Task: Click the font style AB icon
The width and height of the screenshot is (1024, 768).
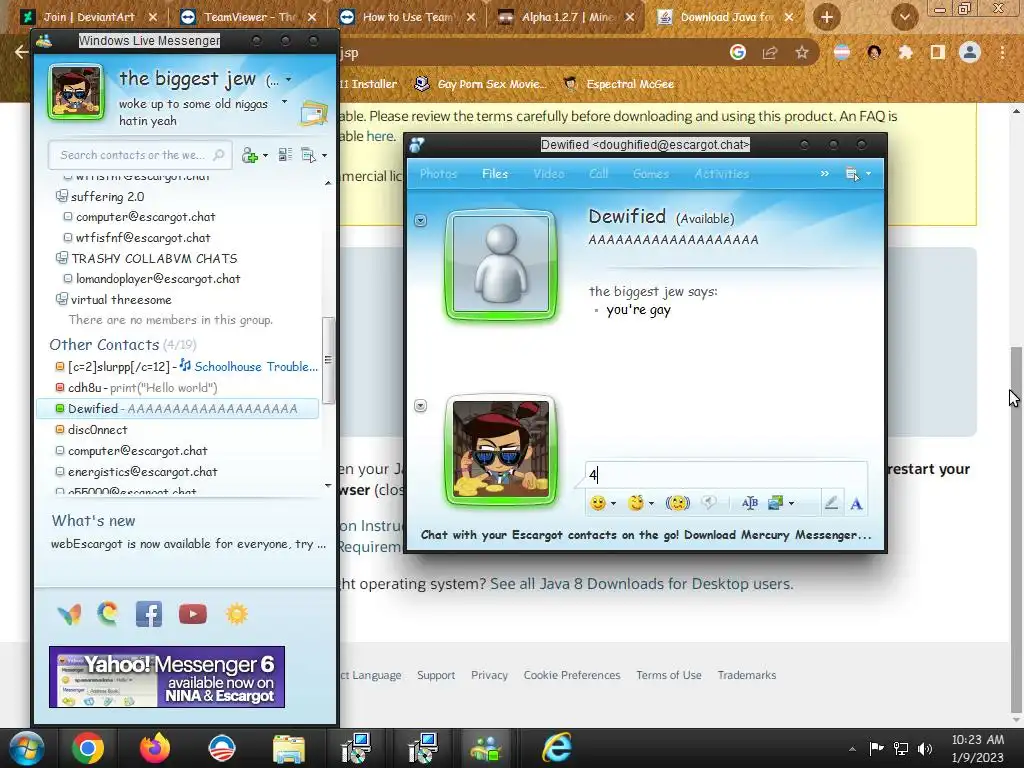Action: 750,503
